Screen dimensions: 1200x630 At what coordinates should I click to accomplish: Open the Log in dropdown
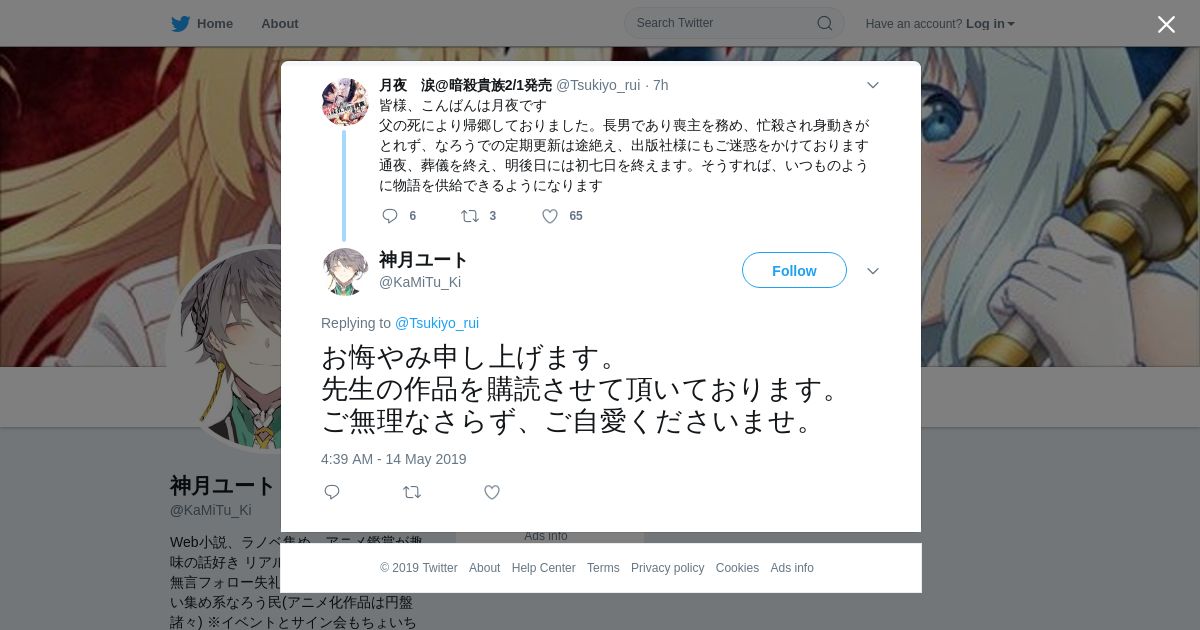coord(990,24)
